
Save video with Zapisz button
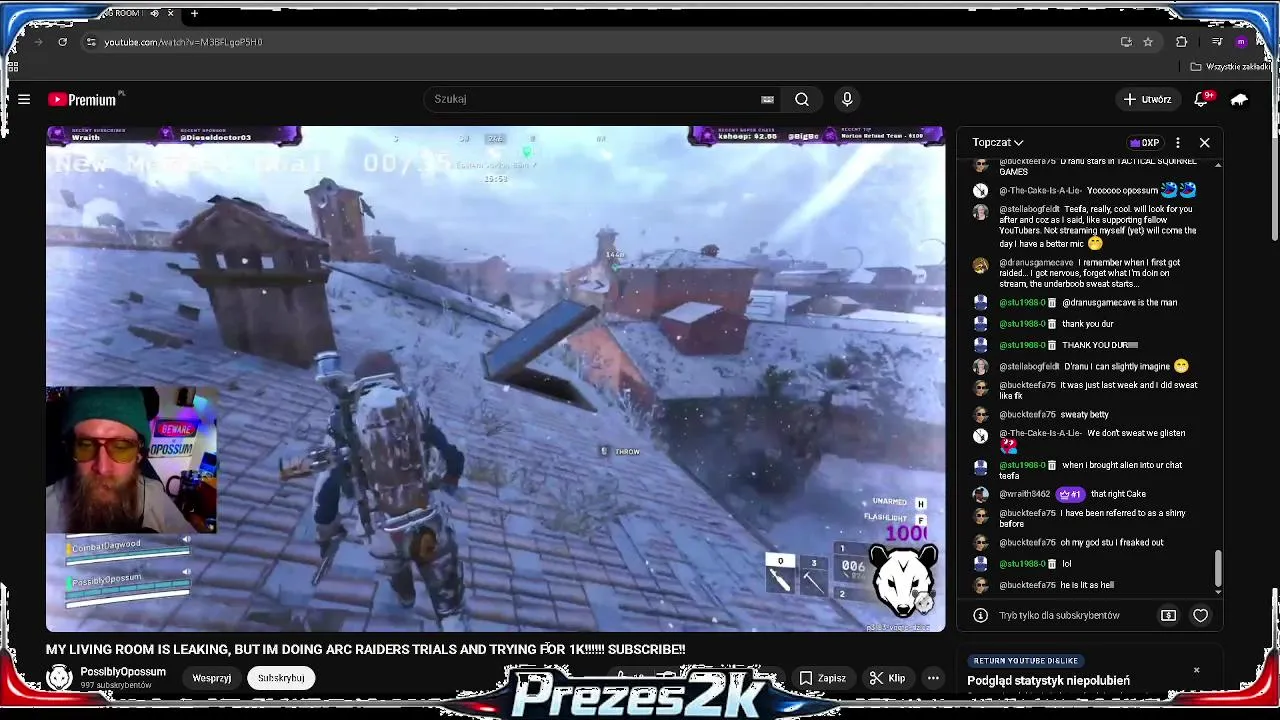coord(822,678)
